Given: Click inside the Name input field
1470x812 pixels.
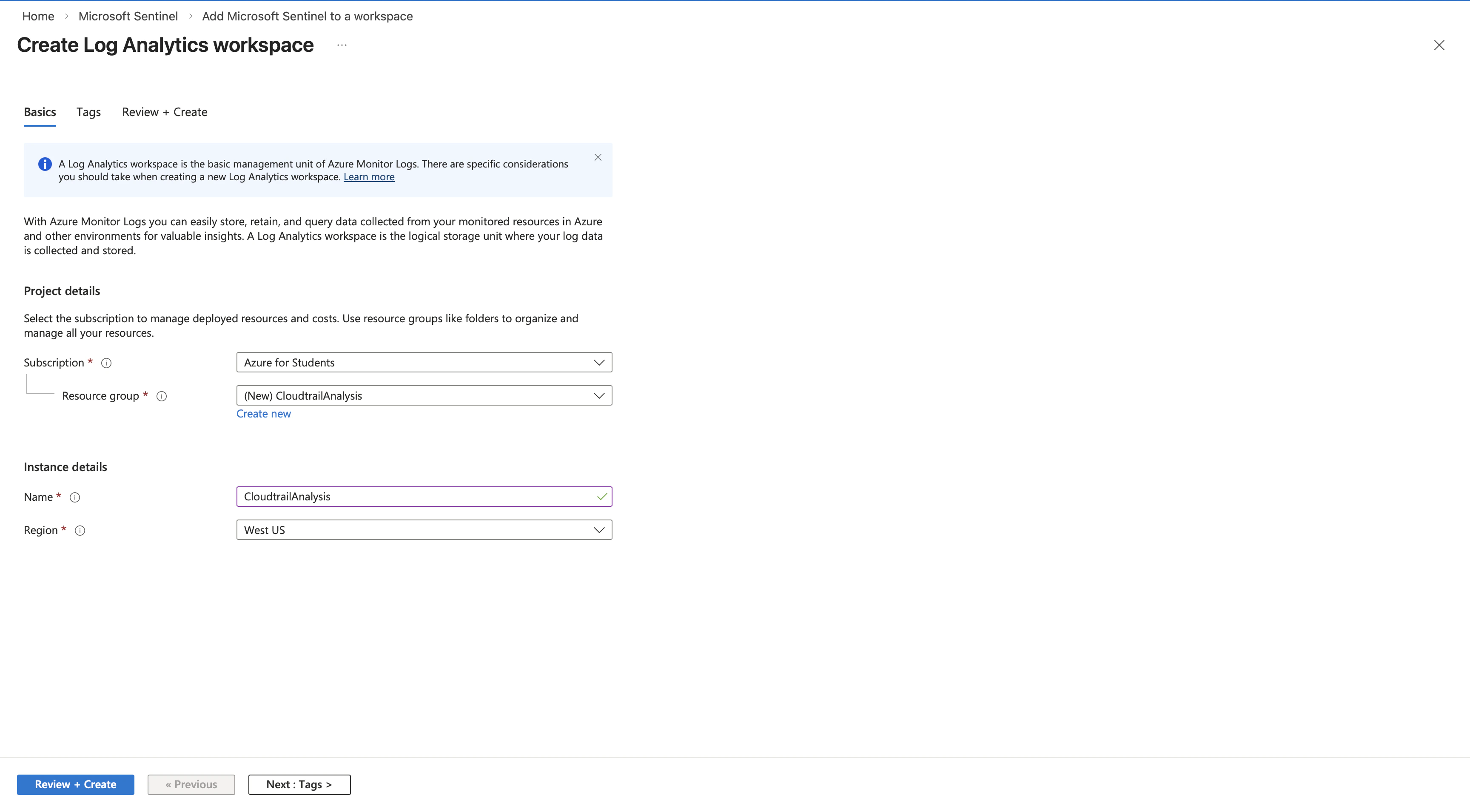Looking at the screenshot, I should [399, 496].
